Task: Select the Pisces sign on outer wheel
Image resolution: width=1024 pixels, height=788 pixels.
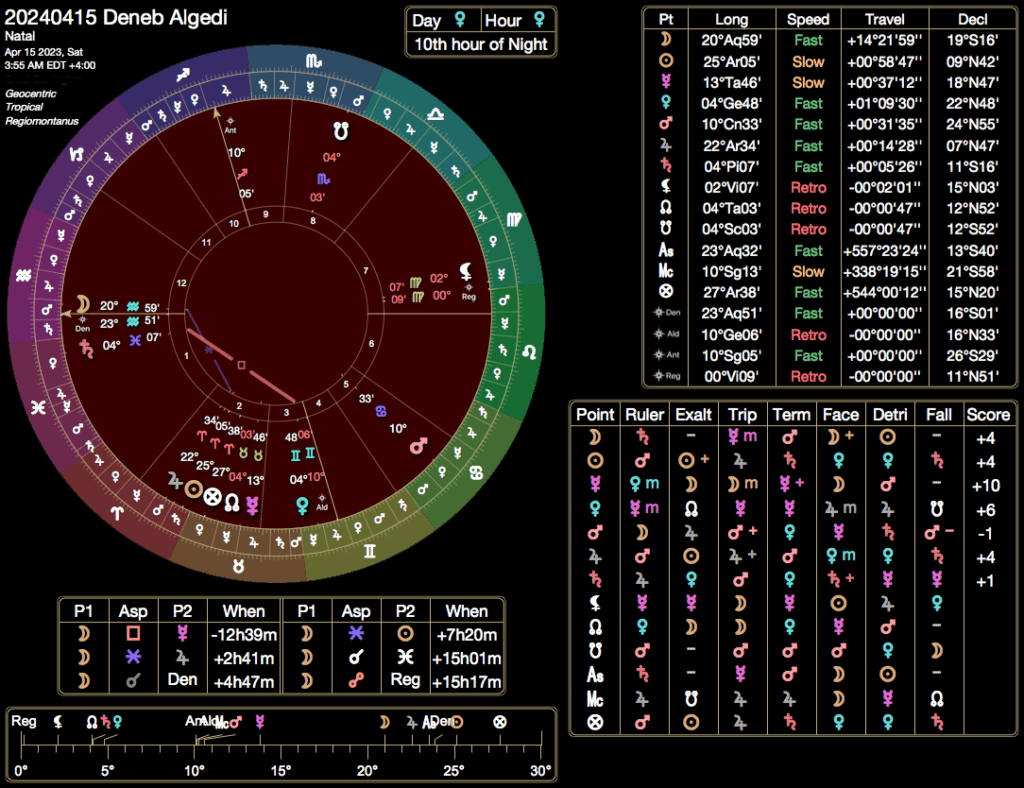Action: coord(39,407)
